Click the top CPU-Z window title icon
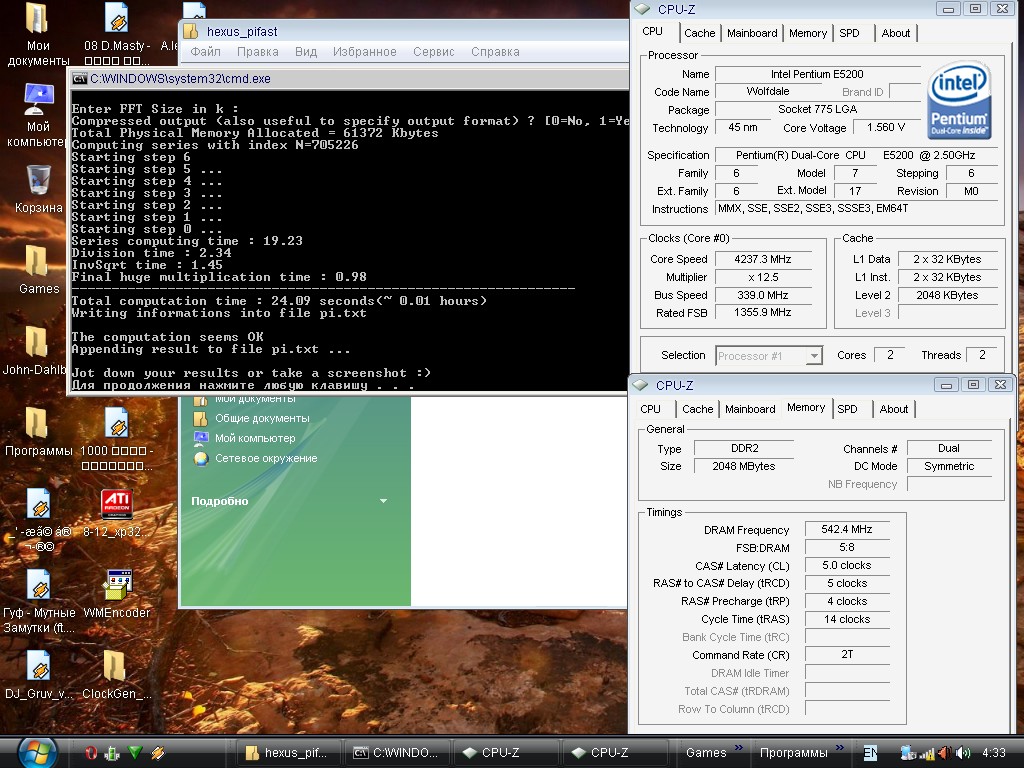The width and height of the screenshot is (1024, 768). point(643,9)
